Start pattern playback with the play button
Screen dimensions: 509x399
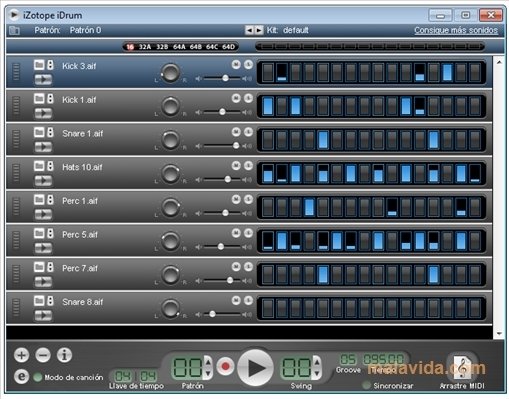click(256, 368)
